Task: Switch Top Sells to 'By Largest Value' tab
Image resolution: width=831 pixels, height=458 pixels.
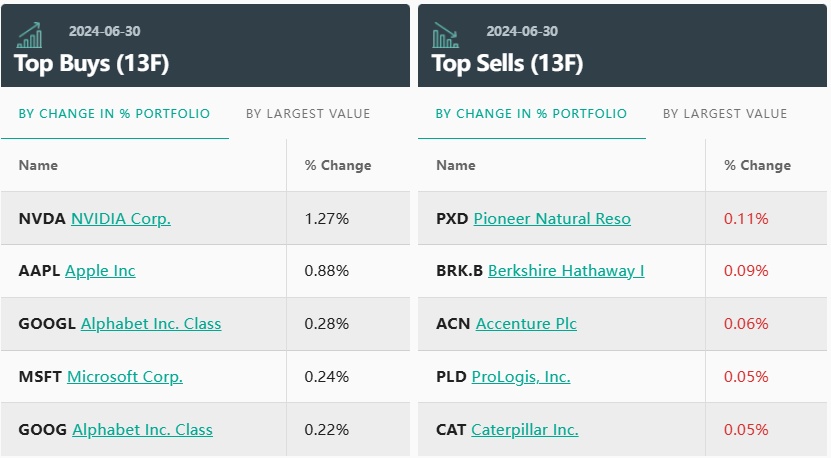Action: (x=725, y=114)
